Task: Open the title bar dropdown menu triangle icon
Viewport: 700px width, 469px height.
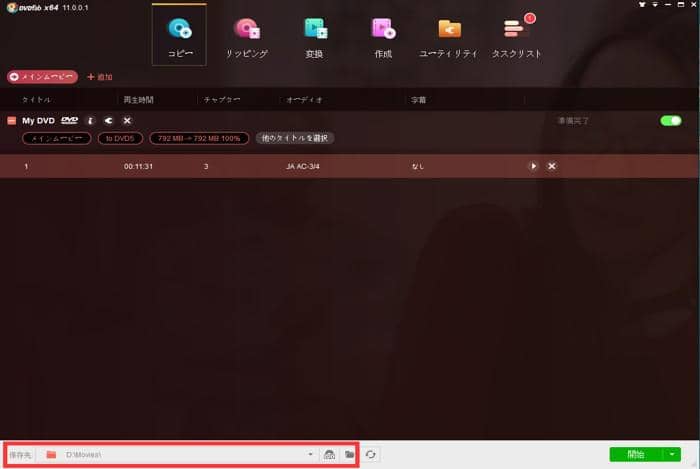Action: click(x=655, y=4)
